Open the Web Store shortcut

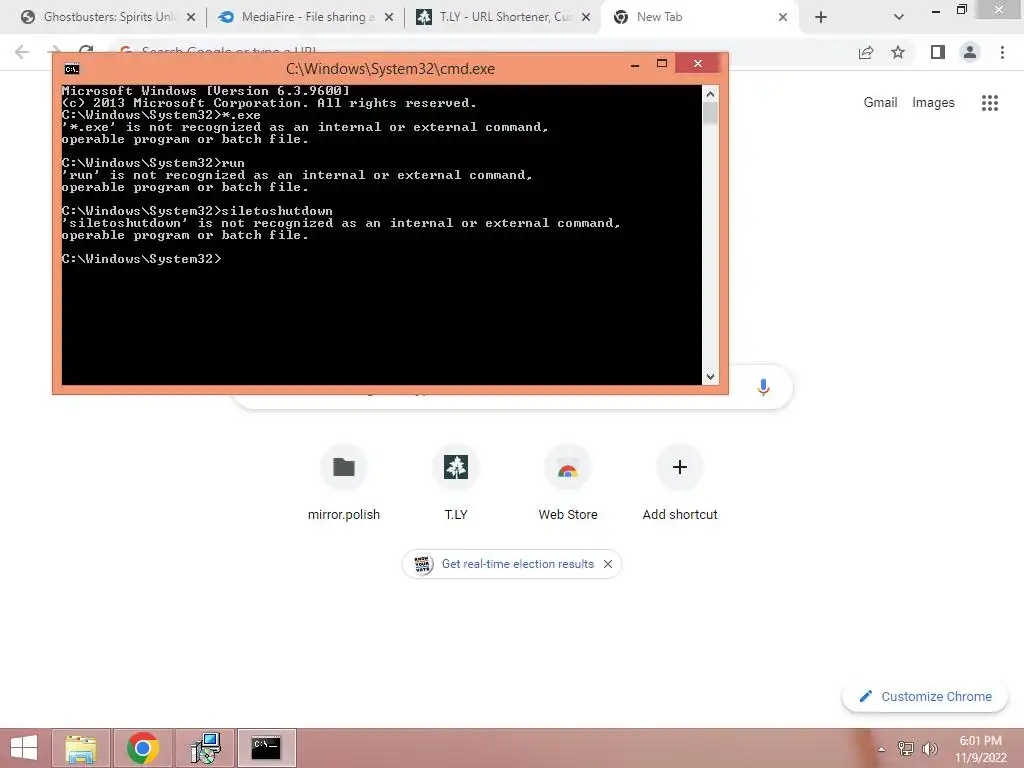[568, 482]
